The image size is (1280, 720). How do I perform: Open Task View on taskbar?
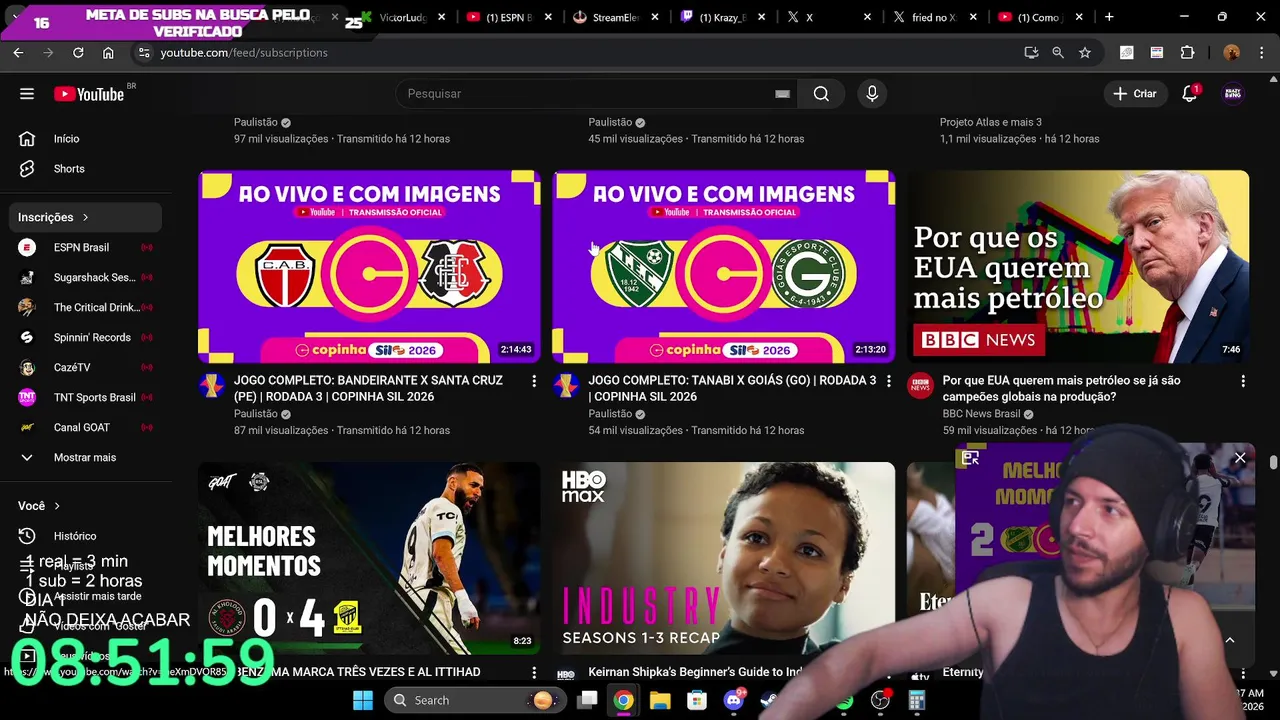click(x=587, y=700)
